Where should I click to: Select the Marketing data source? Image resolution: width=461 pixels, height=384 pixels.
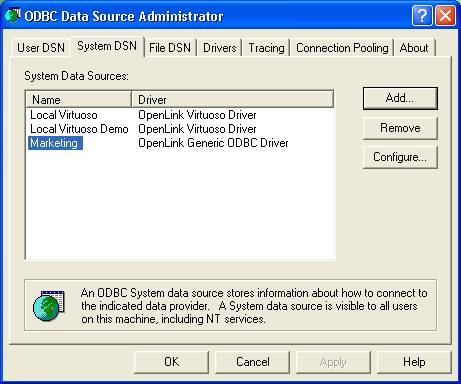[55, 143]
